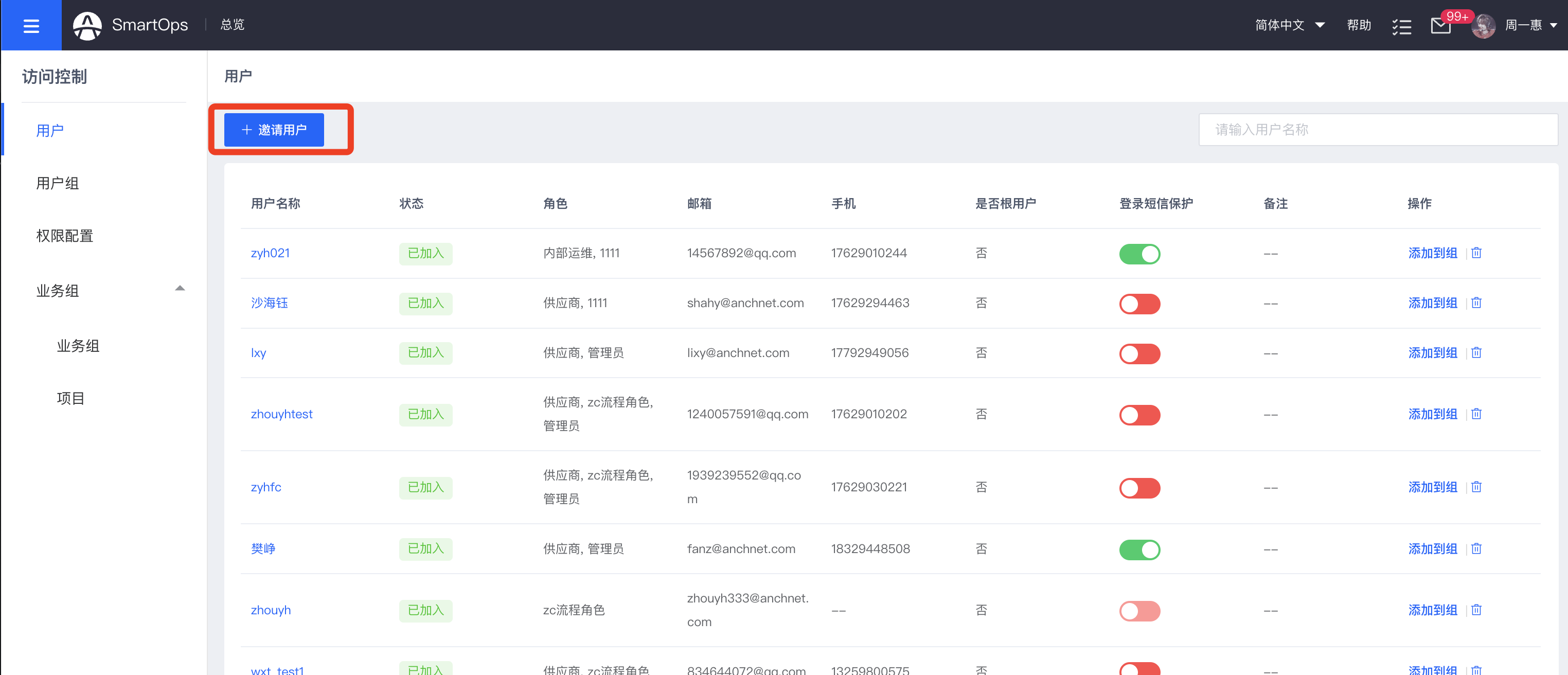
Task: Click the 请输入用户名称 search field
Action: [x=1378, y=129]
